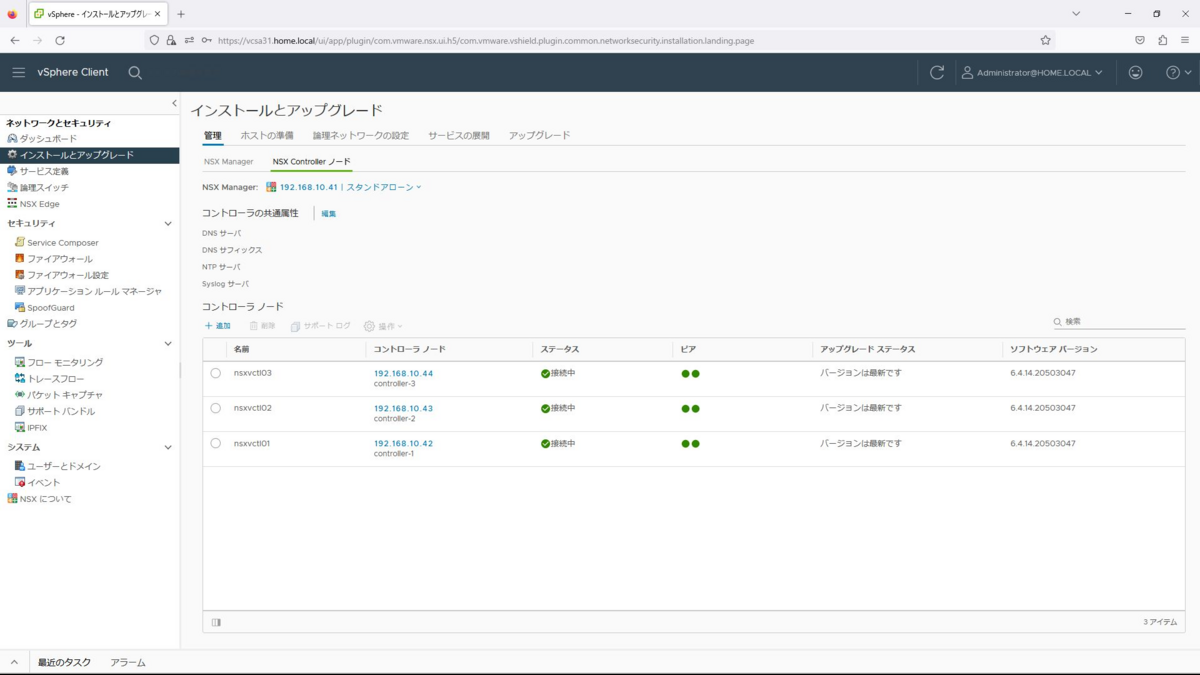
Task: Open 論理スイッチ in the sidebar
Action: 44,187
